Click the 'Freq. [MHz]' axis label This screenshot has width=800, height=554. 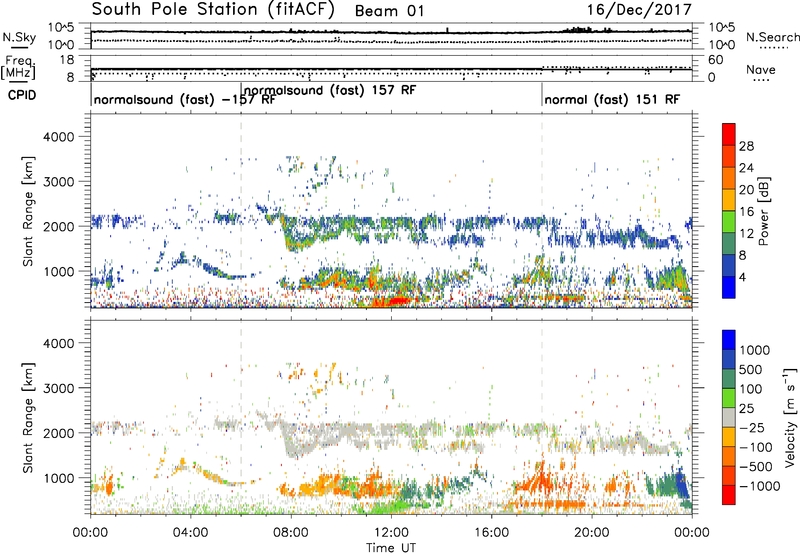click(x=18, y=68)
